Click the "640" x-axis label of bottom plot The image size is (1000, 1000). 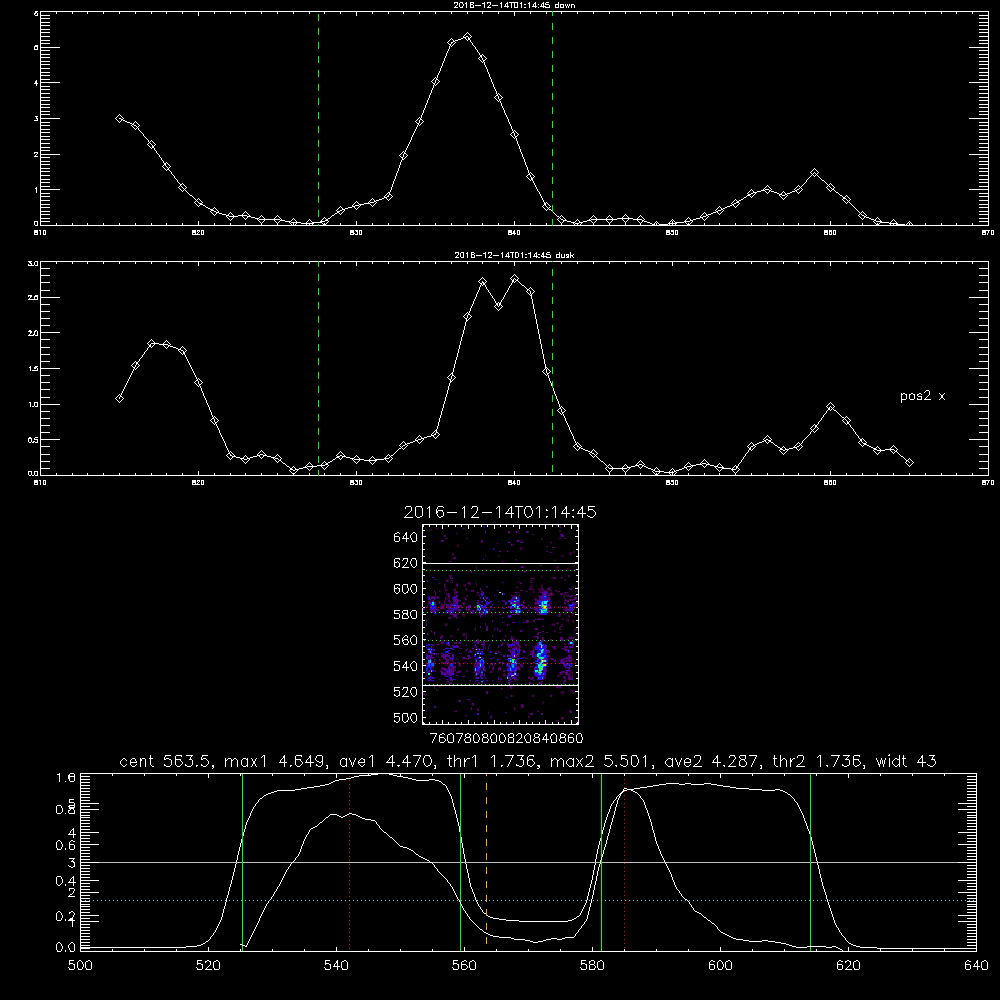(976, 966)
